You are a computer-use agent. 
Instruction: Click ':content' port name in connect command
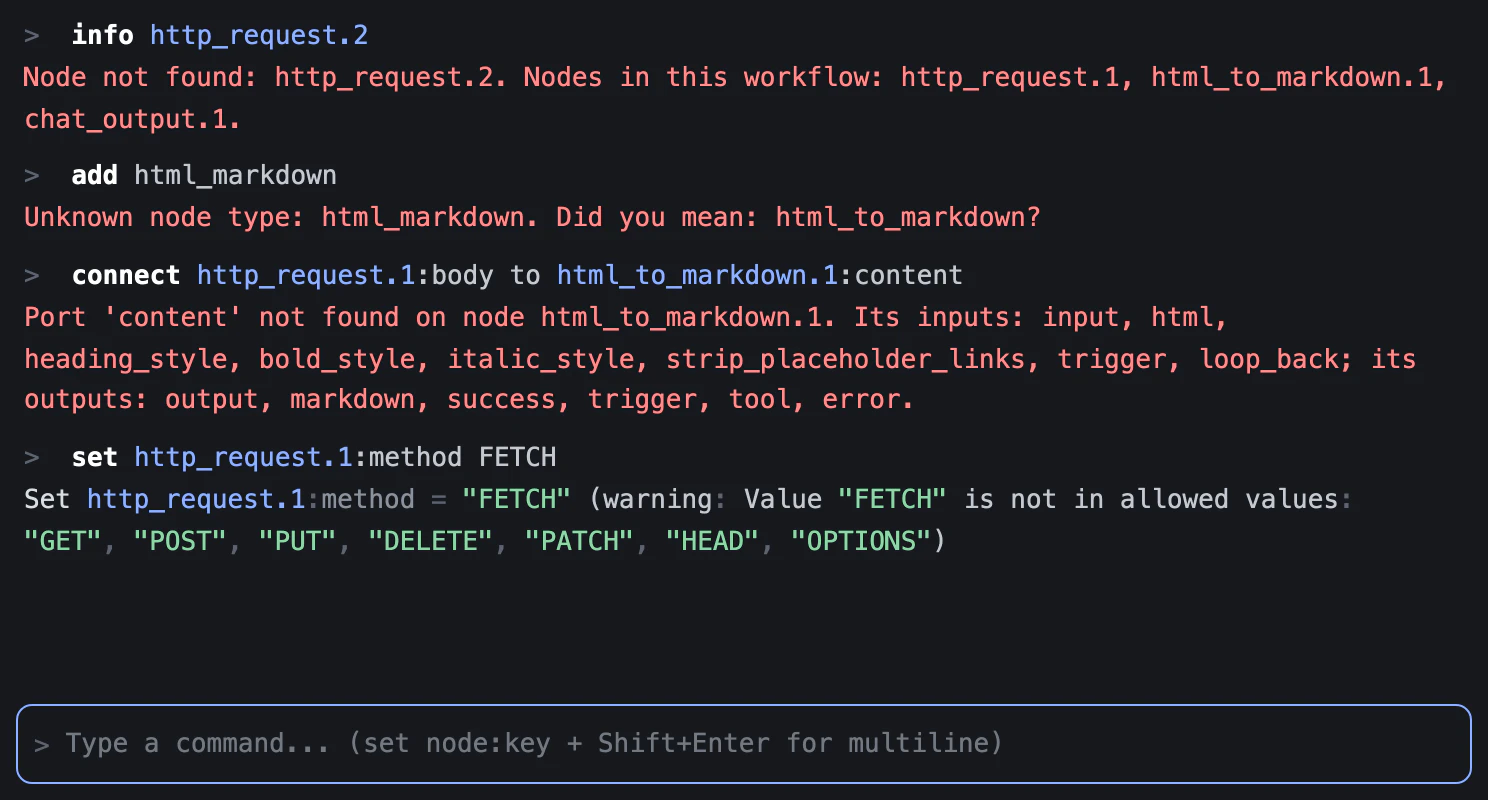900,276
